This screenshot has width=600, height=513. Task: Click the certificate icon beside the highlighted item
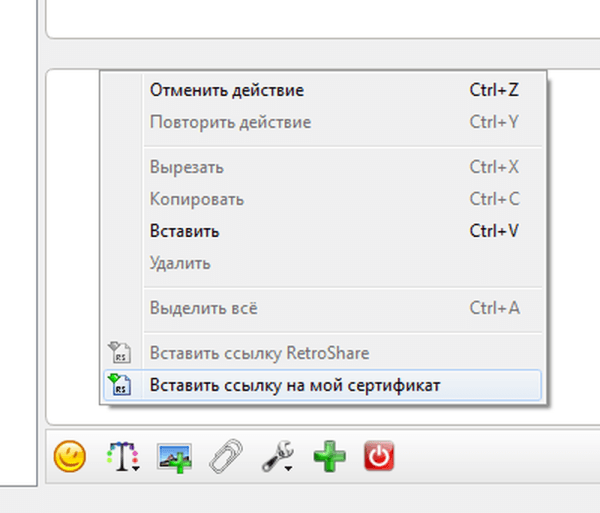(119, 384)
